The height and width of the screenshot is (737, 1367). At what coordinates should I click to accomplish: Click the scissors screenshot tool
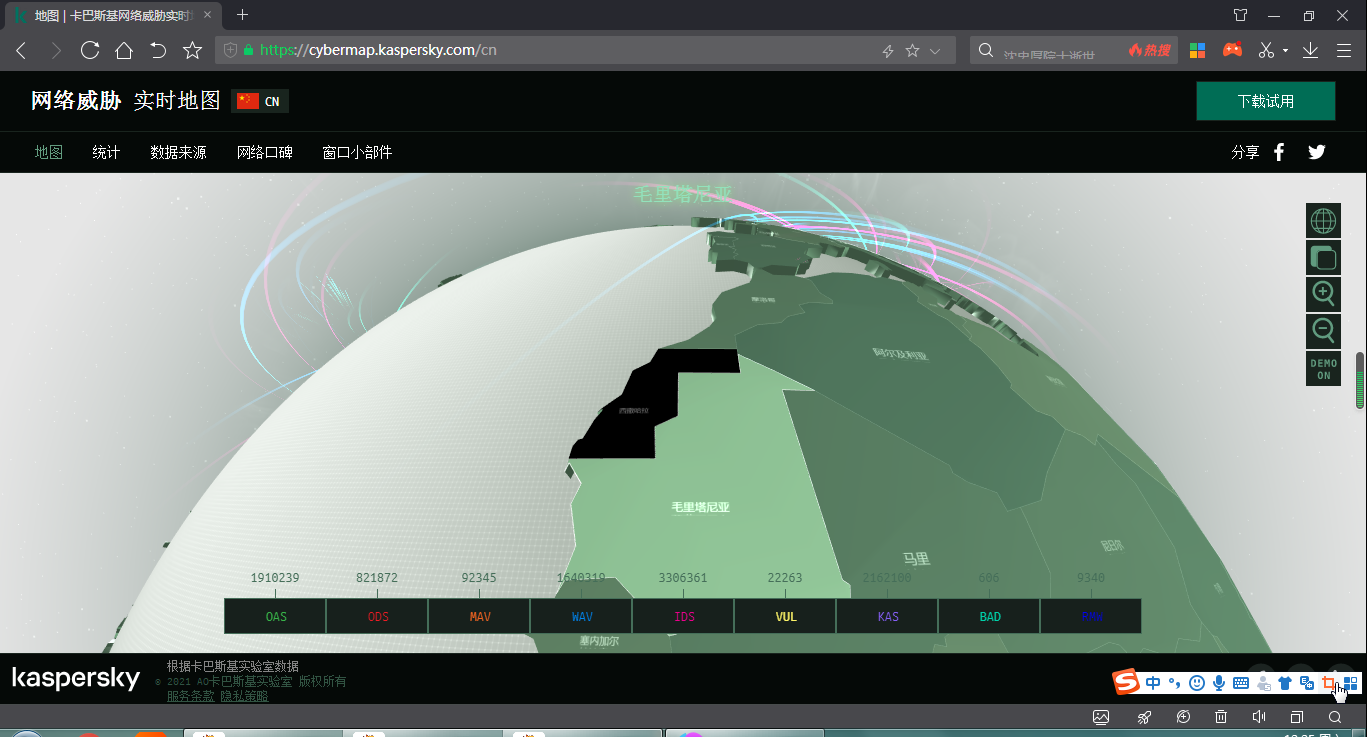[1267, 50]
